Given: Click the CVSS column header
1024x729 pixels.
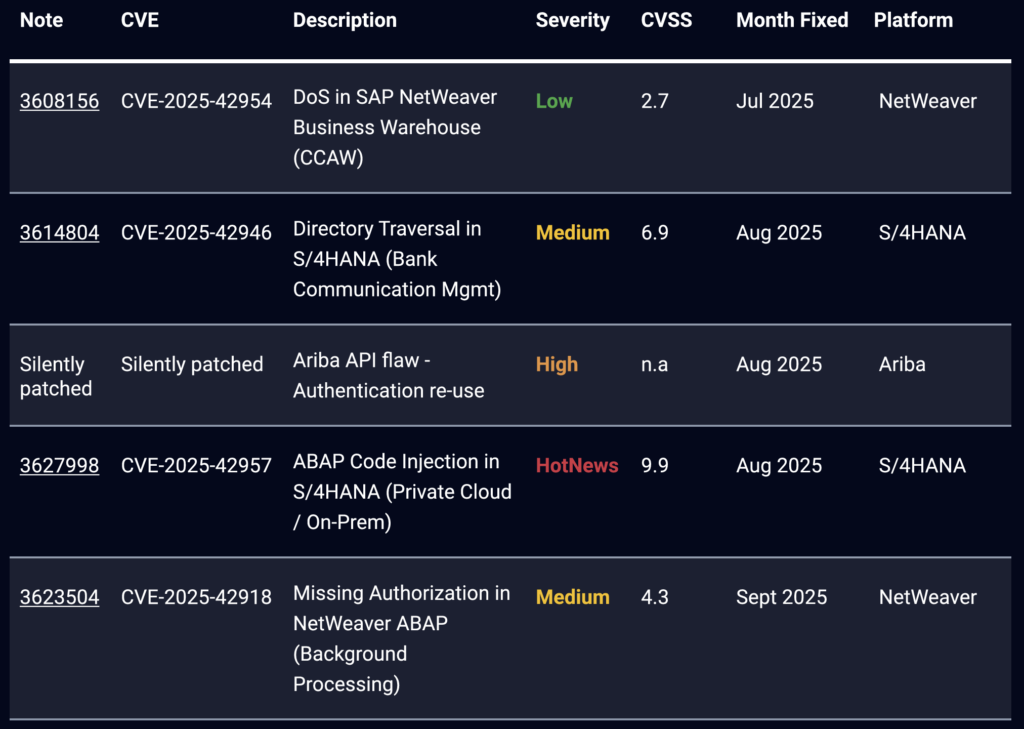Looking at the screenshot, I should click(x=666, y=20).
